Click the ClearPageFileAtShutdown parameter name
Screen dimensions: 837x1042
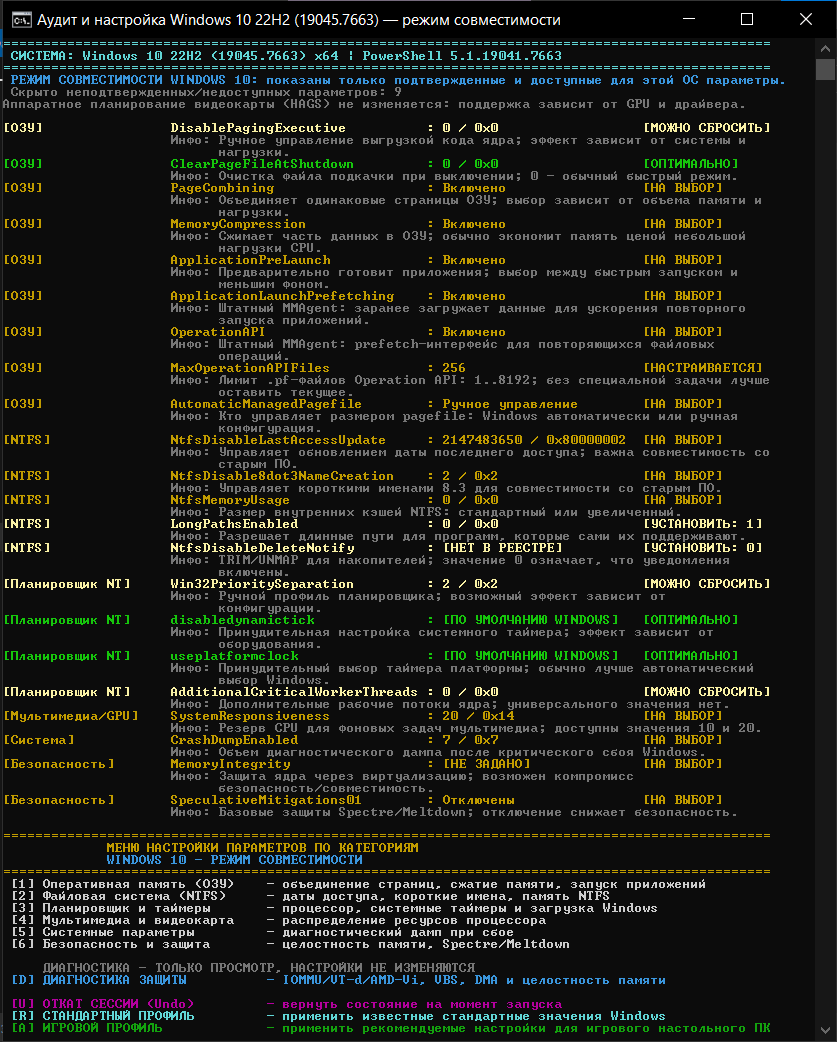click(x=262, y=163)
